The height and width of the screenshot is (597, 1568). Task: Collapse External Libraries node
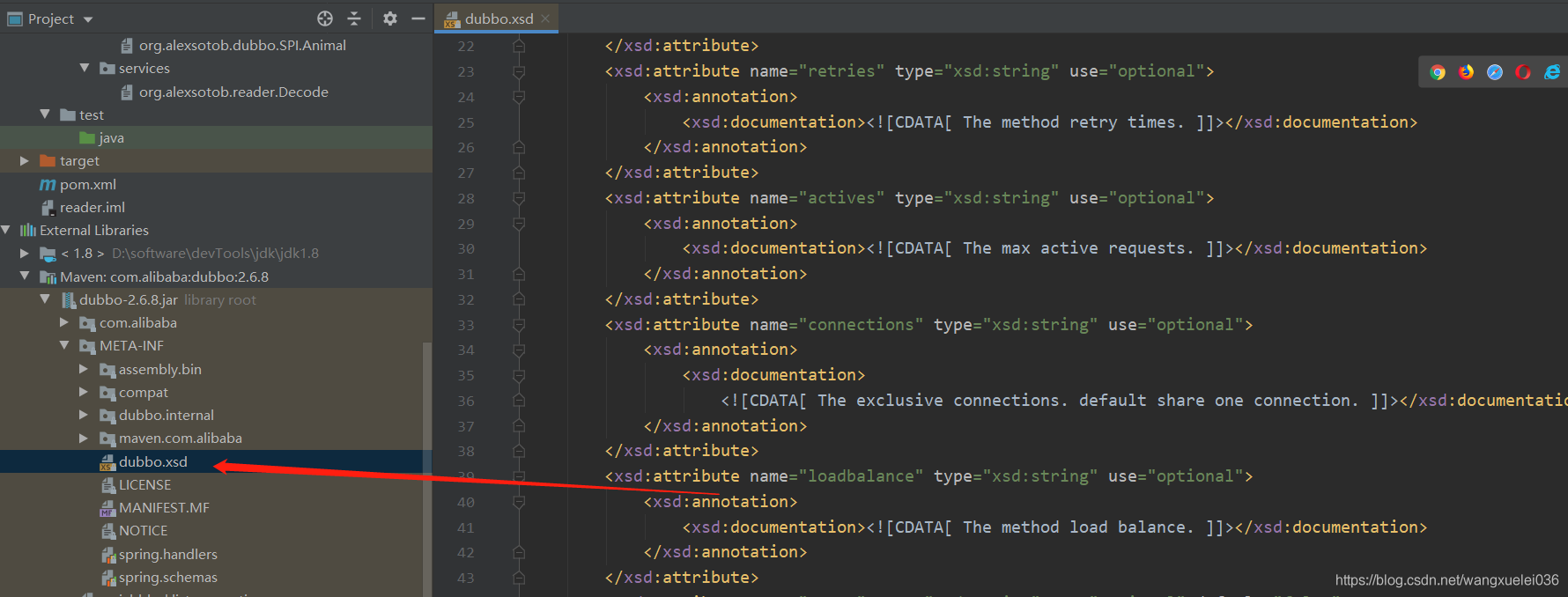(x=6, y=230)
